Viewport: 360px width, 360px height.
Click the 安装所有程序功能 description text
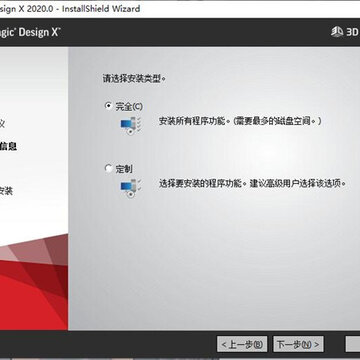pos(192,121)
